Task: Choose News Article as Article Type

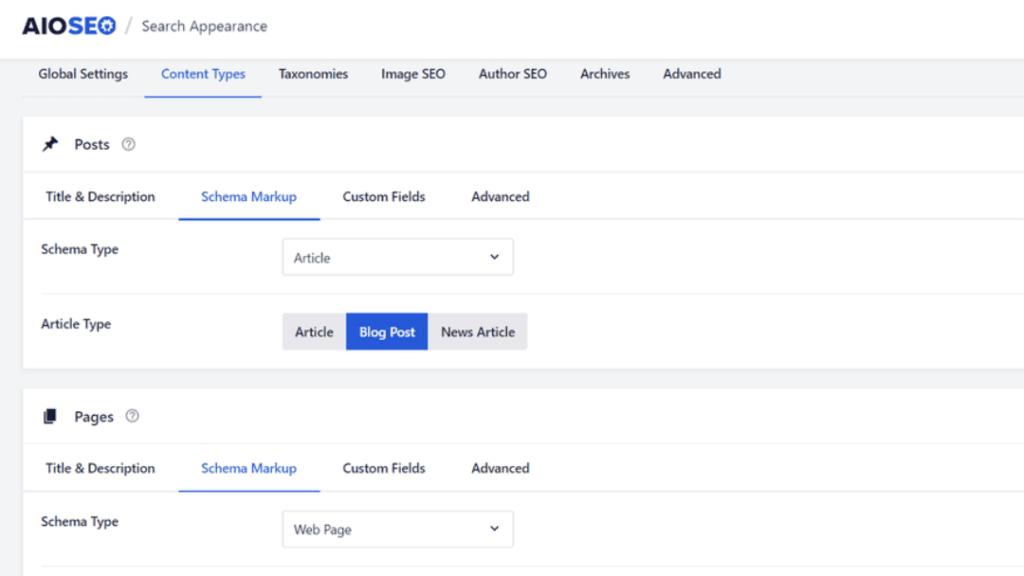Action: (477, 332)
